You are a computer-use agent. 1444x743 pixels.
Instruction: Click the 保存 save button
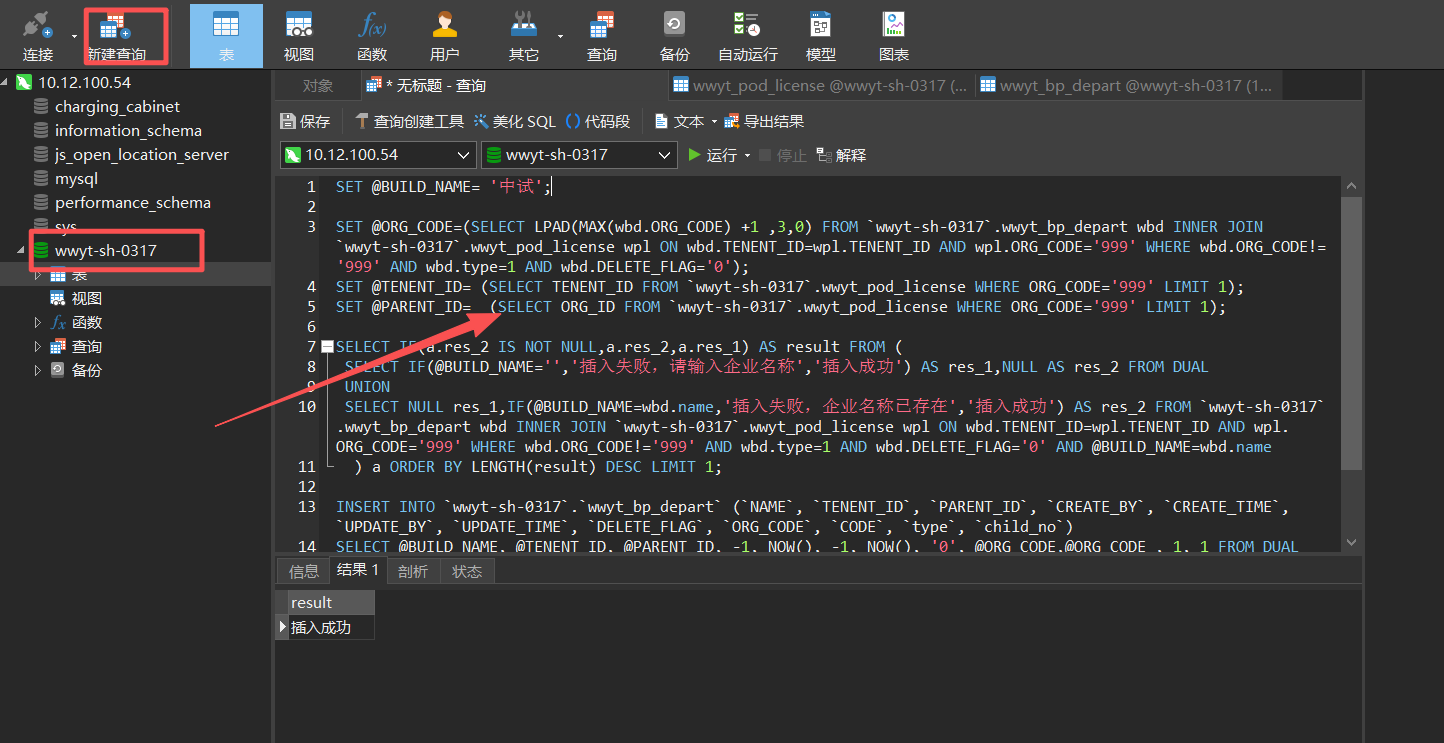click(305, 121)
